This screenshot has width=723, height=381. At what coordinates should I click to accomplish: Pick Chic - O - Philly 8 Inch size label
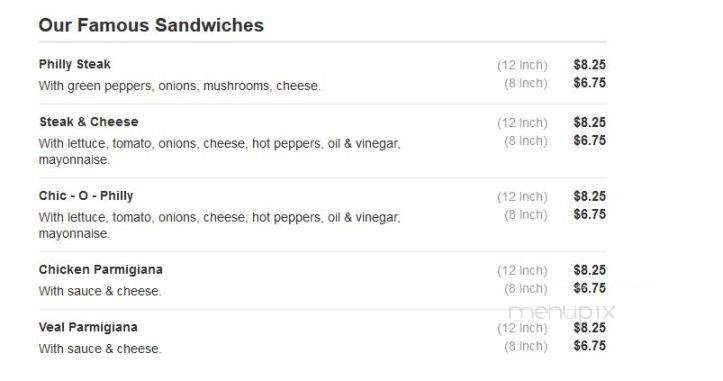point(526,214)
